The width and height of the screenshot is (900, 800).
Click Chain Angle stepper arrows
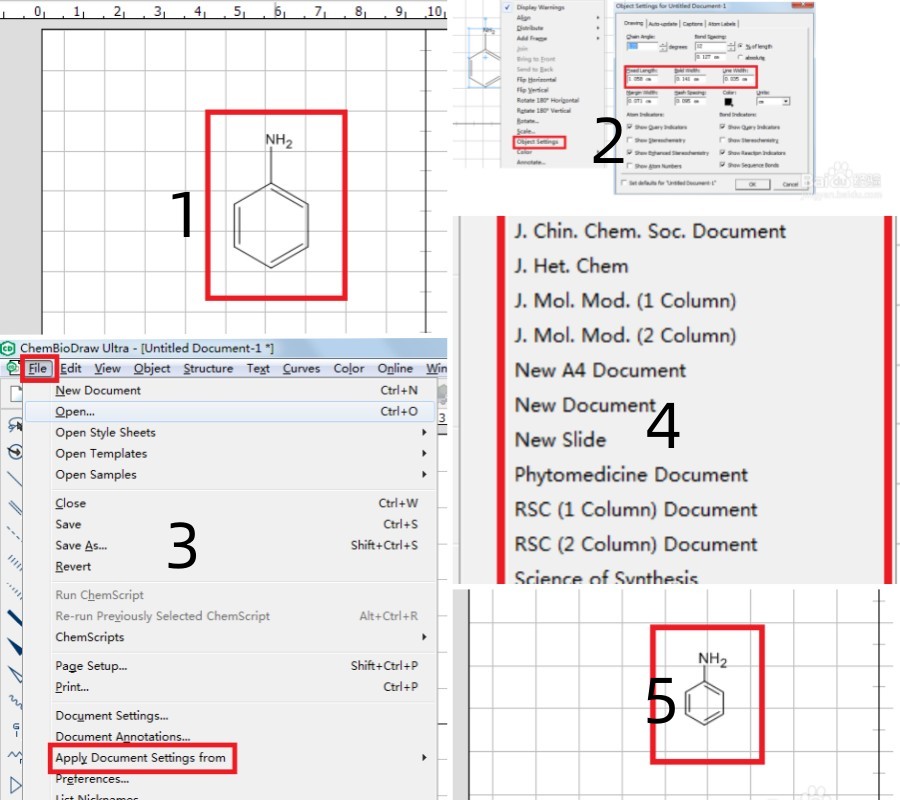[x=664, y=46]
